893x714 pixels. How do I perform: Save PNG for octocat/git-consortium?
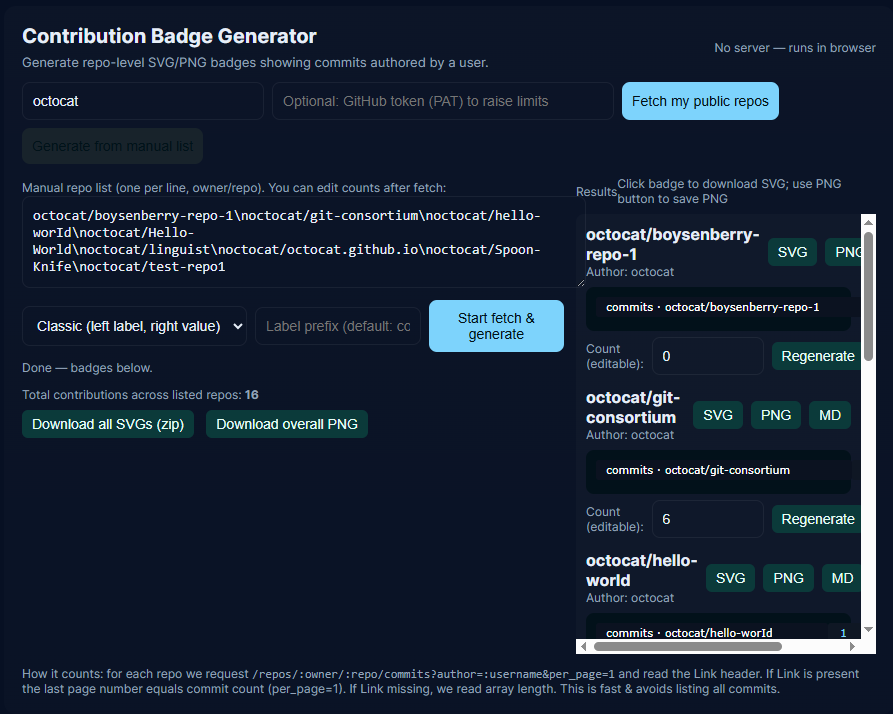[775, 414]
